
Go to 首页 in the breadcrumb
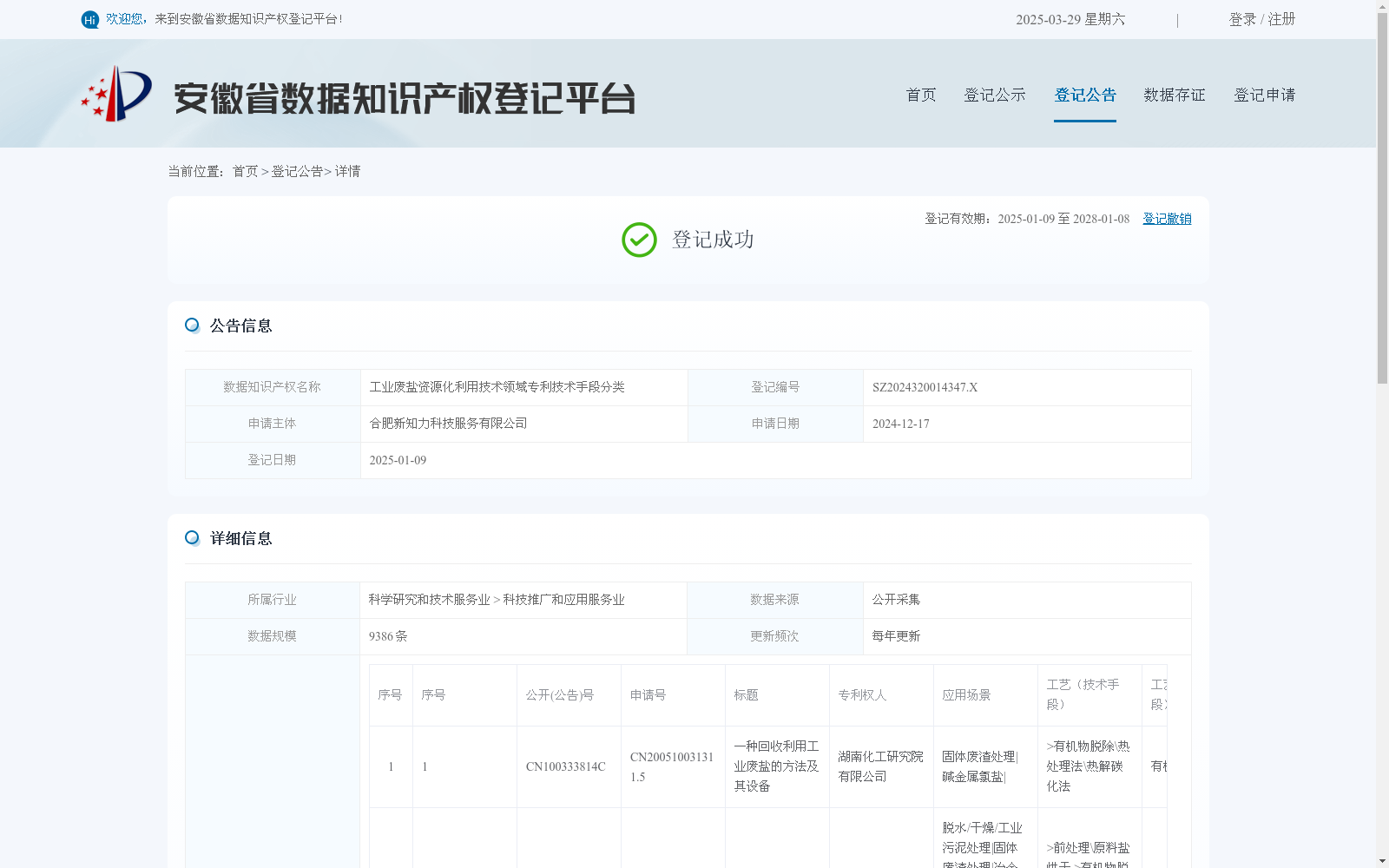pos(246,171)
